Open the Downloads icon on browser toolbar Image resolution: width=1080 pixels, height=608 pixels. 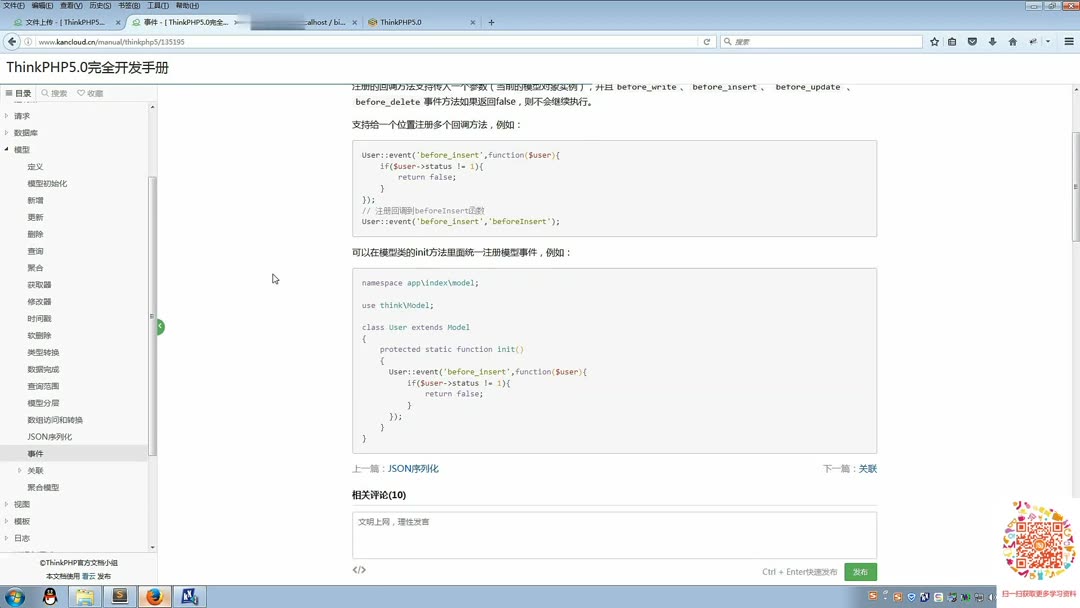(993, 41)
